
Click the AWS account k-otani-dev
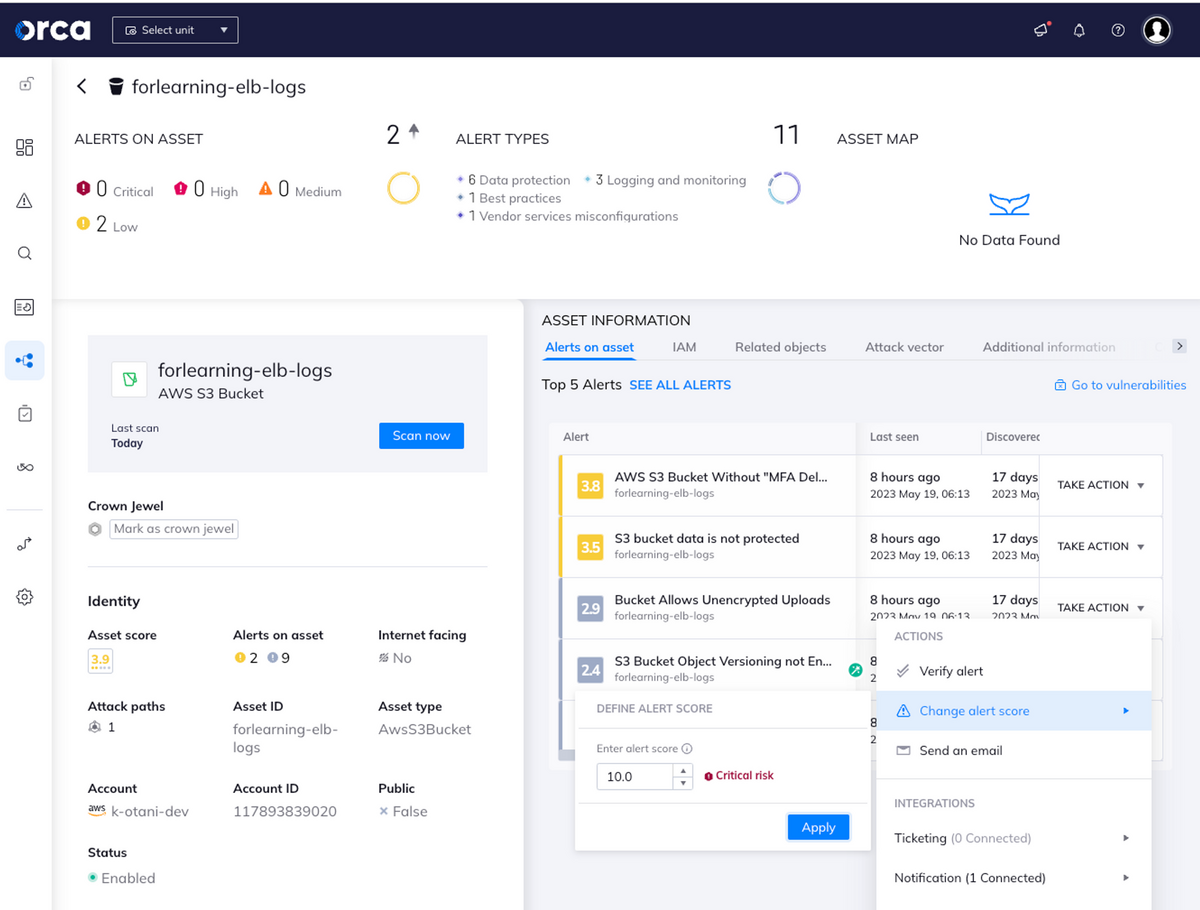click(138, 811)
